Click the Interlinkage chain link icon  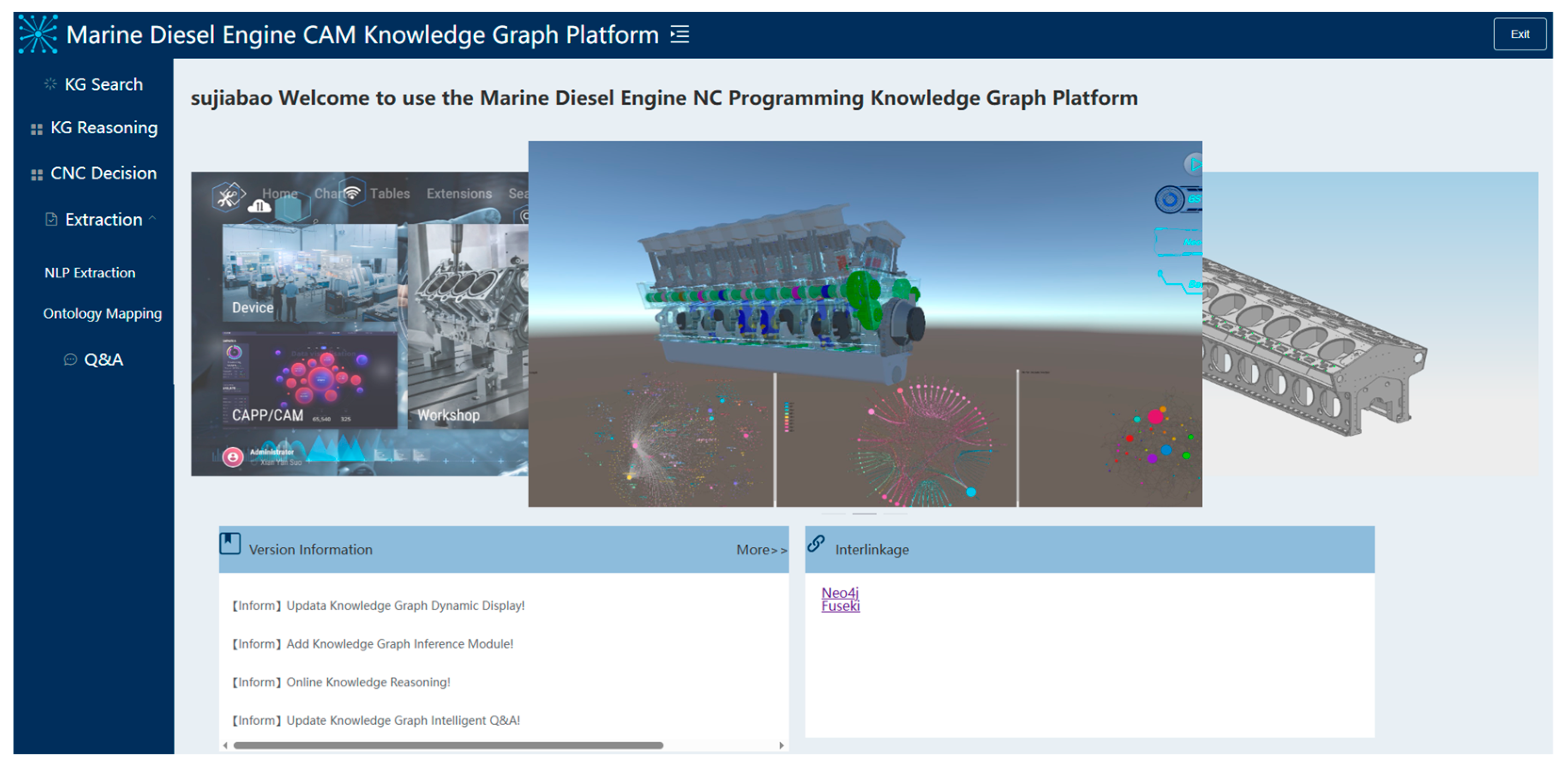click(816, 543)
